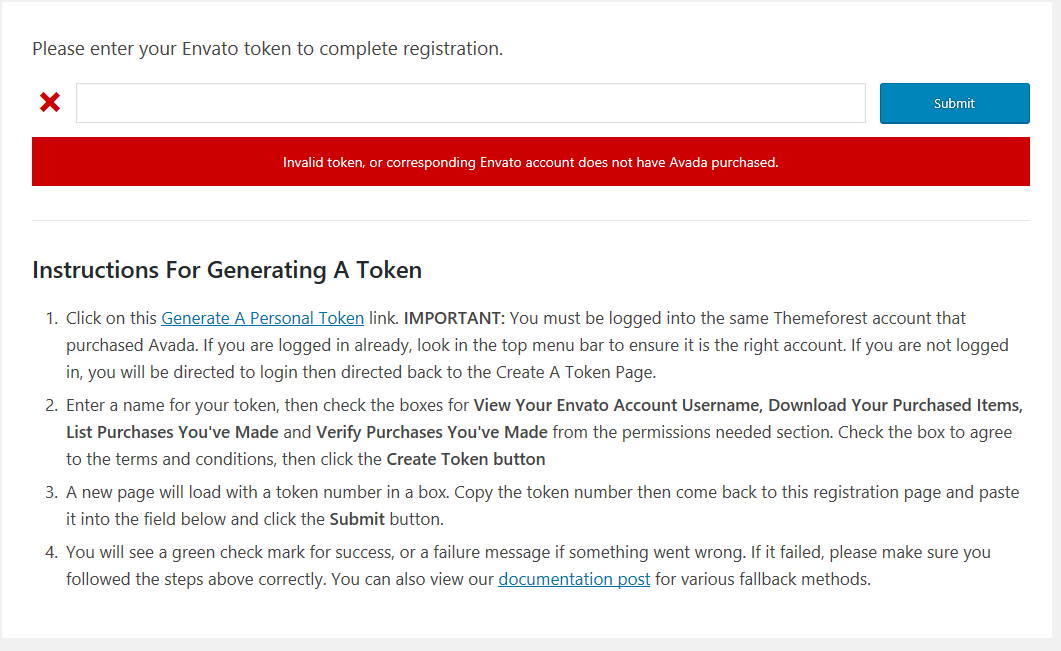Click bold 'List Purchases You've Made' text

pos(172,432)
